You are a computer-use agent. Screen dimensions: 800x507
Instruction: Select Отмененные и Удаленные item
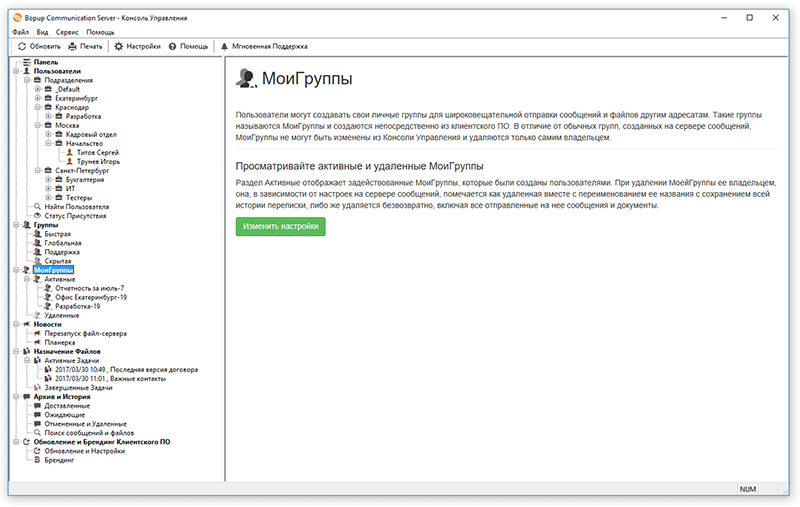coord(86,424)
